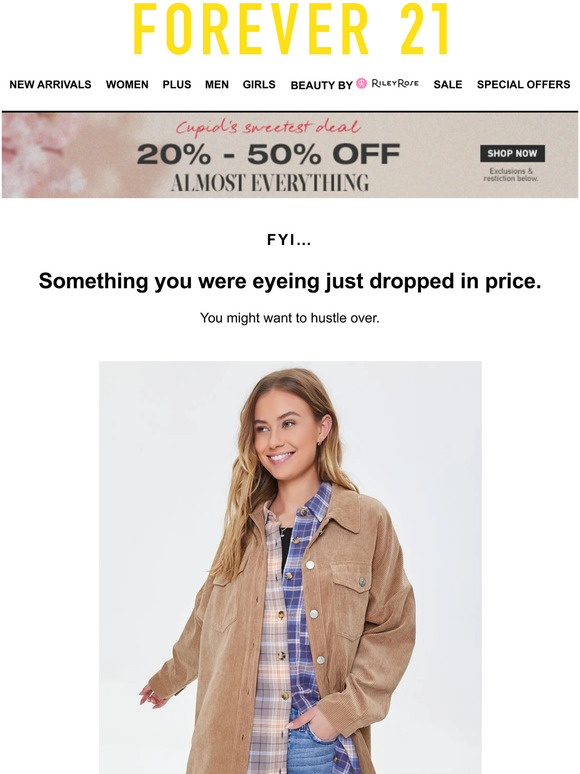Click the Cupid's sweetest deal script text

[x=268, y=127]
